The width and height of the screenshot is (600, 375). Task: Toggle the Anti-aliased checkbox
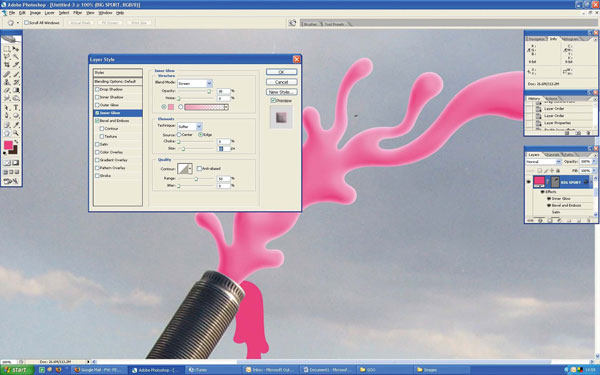(199, 168)
